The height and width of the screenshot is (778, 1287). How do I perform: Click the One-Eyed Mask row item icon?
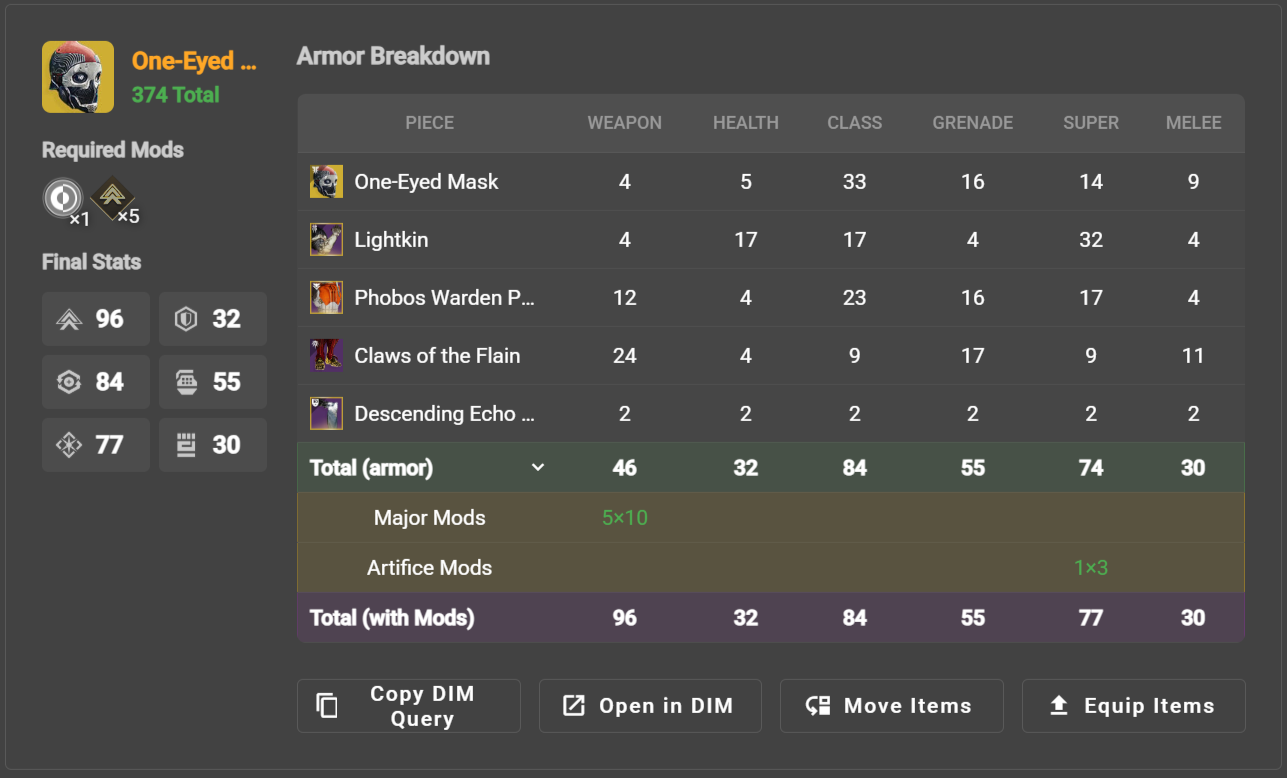(x=326, y=182)
